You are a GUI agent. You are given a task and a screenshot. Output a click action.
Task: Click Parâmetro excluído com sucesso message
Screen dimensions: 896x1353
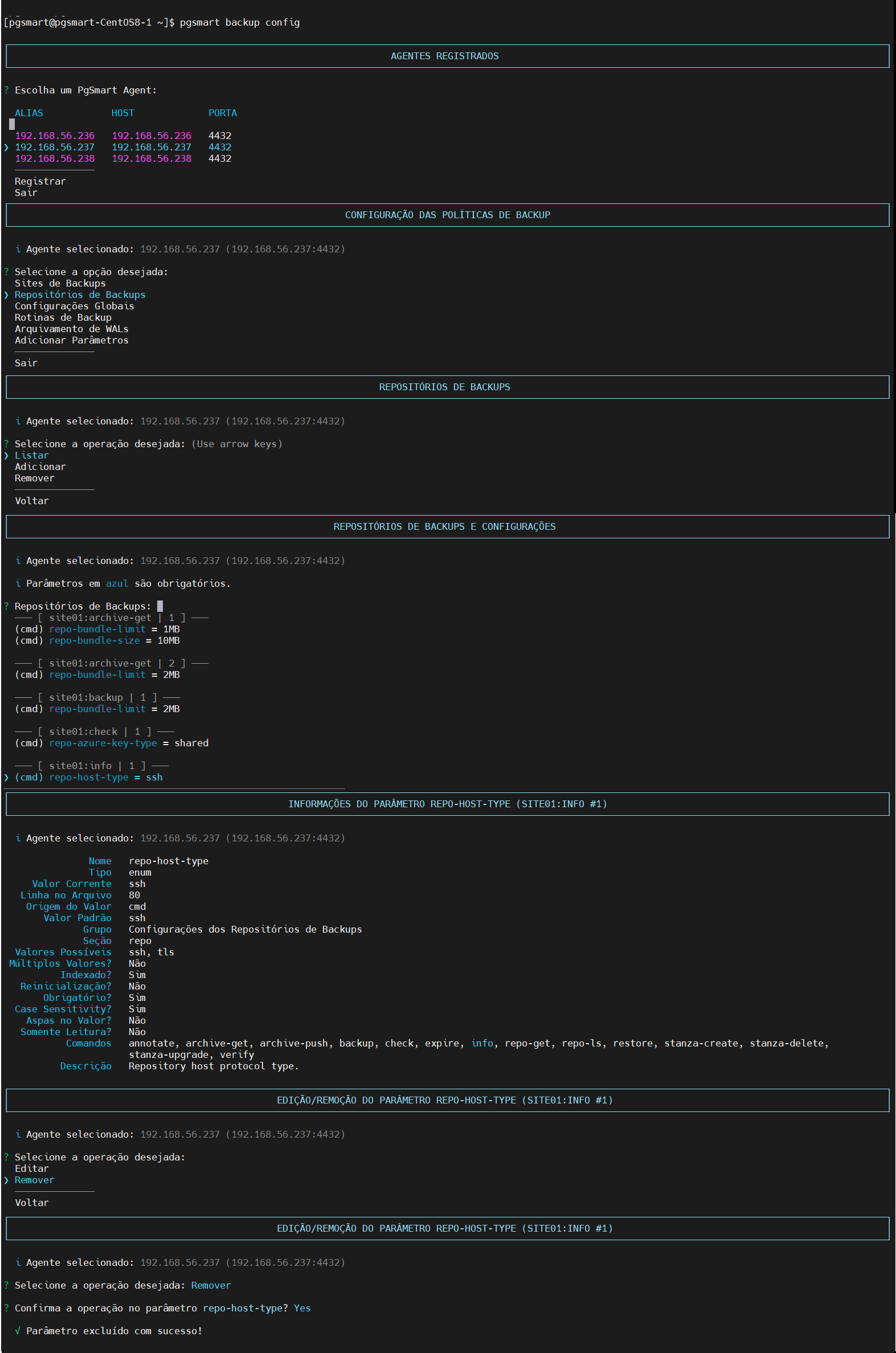114,1331
